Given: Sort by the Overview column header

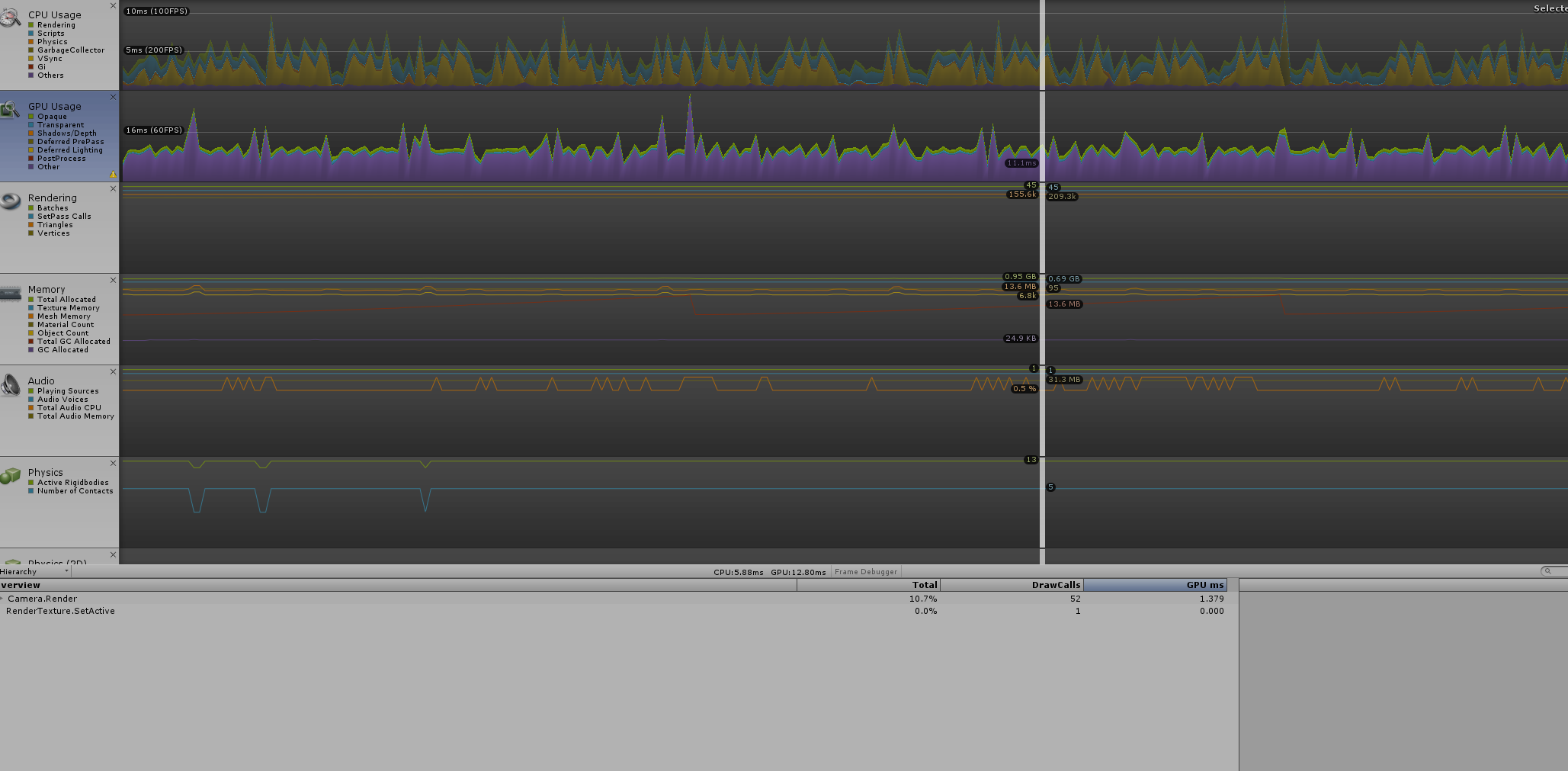Looking at the screenshot, I should pyautogui.click(x=398, y=585).
